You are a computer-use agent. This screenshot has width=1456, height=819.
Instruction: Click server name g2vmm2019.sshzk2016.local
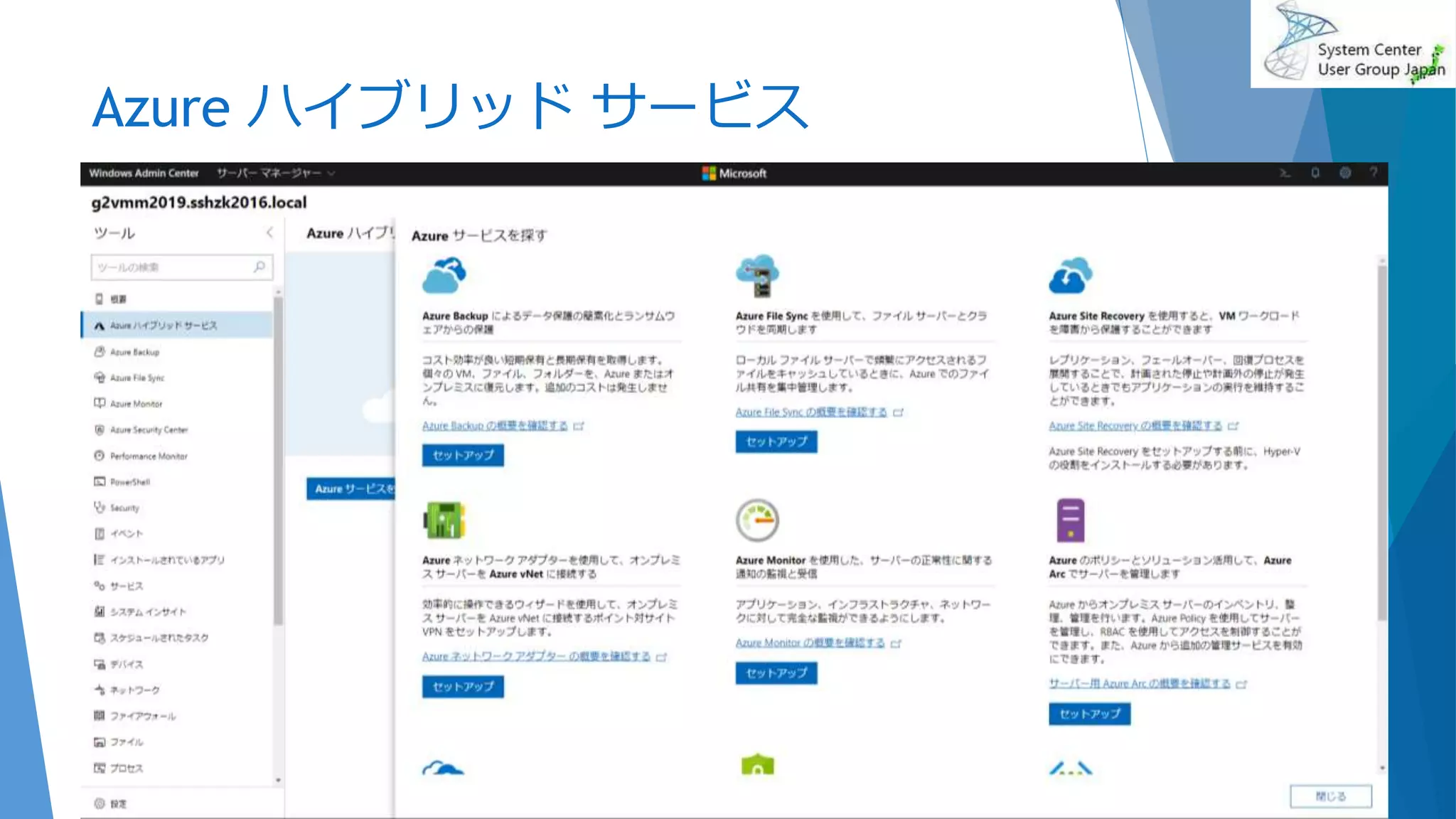tap(199, 203)
